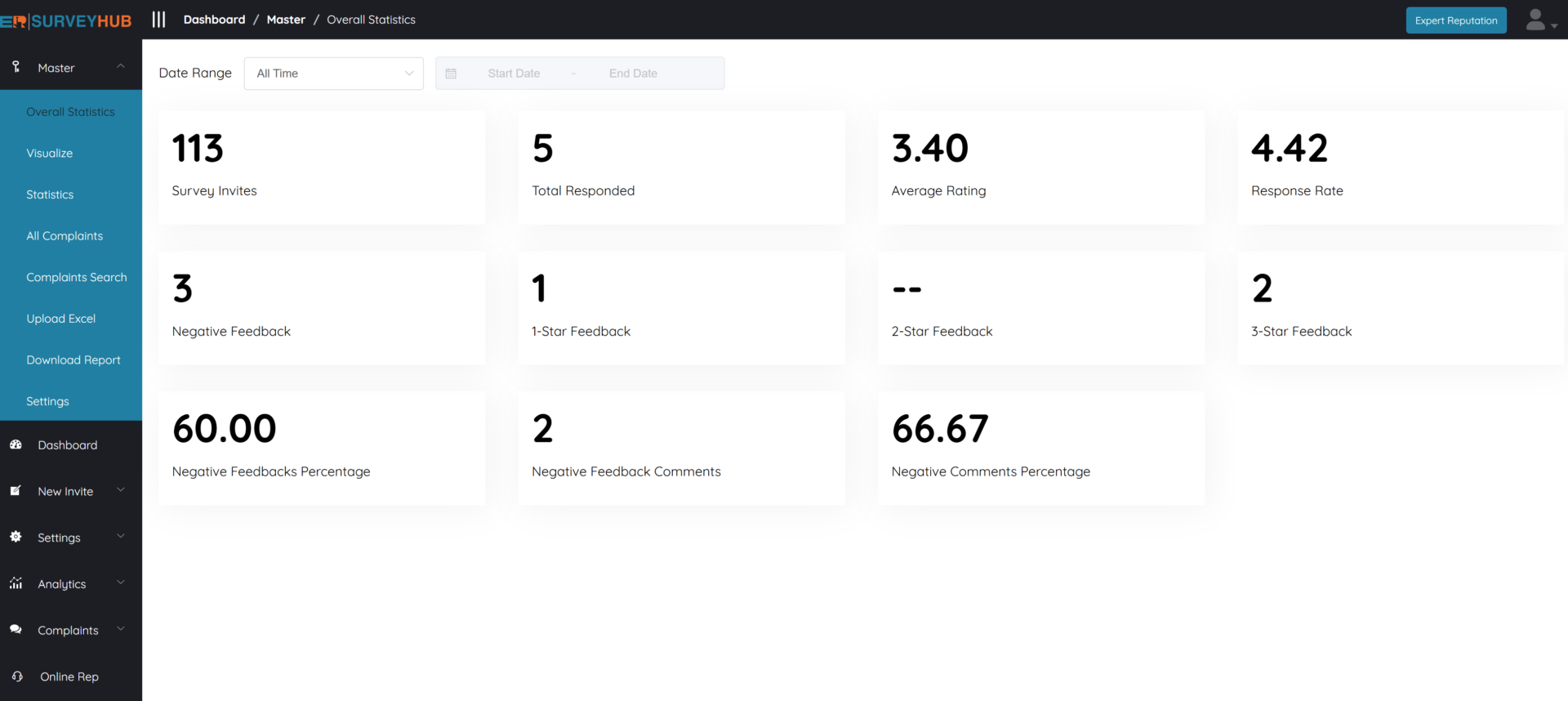This screenshot has height=701, width=1568.
Task: Navigate to Dashboard breadcrumb link
Action: tap(214, 20)
